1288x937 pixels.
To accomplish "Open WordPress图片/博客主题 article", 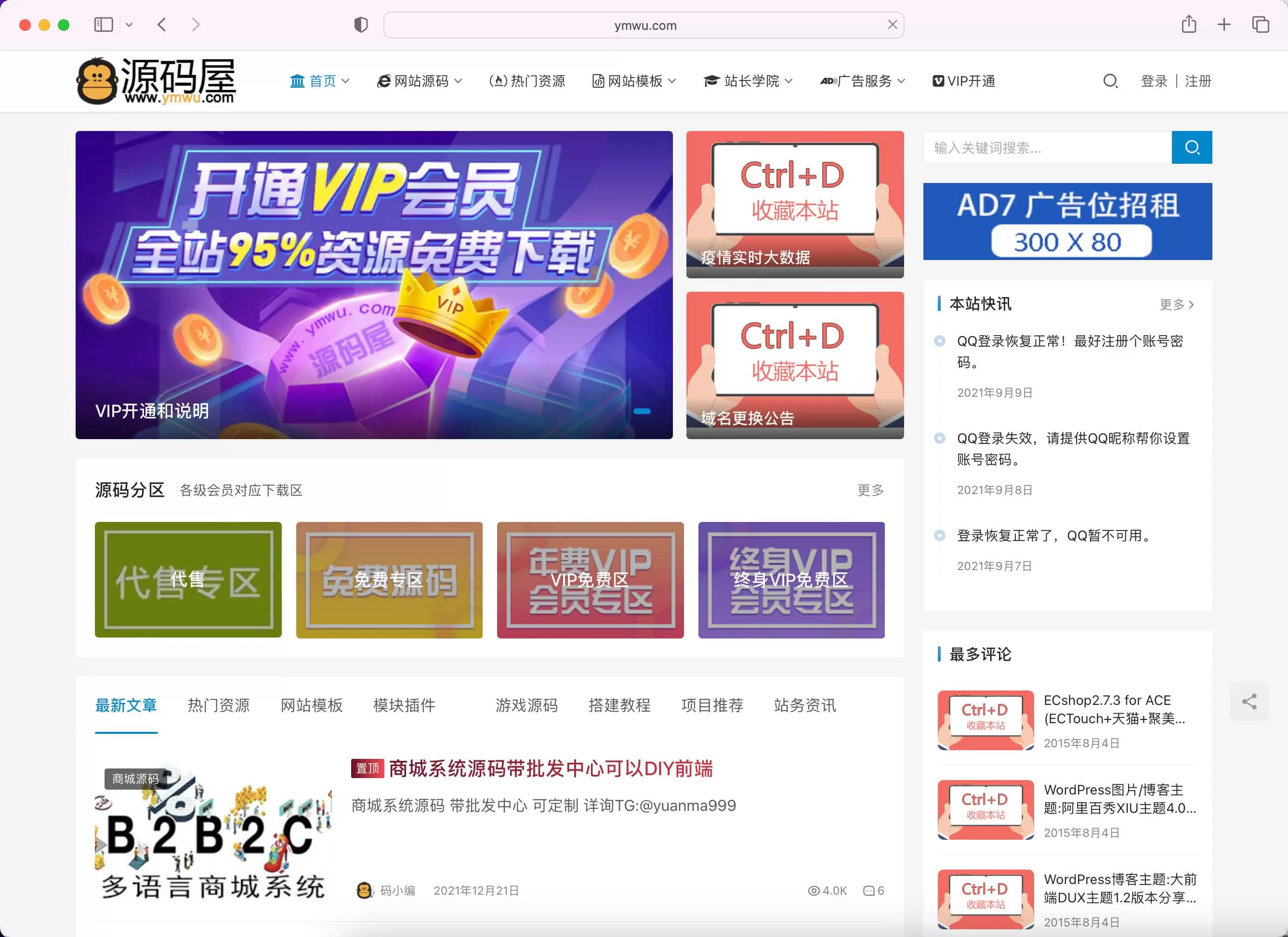I will (x=1120, y=798).
